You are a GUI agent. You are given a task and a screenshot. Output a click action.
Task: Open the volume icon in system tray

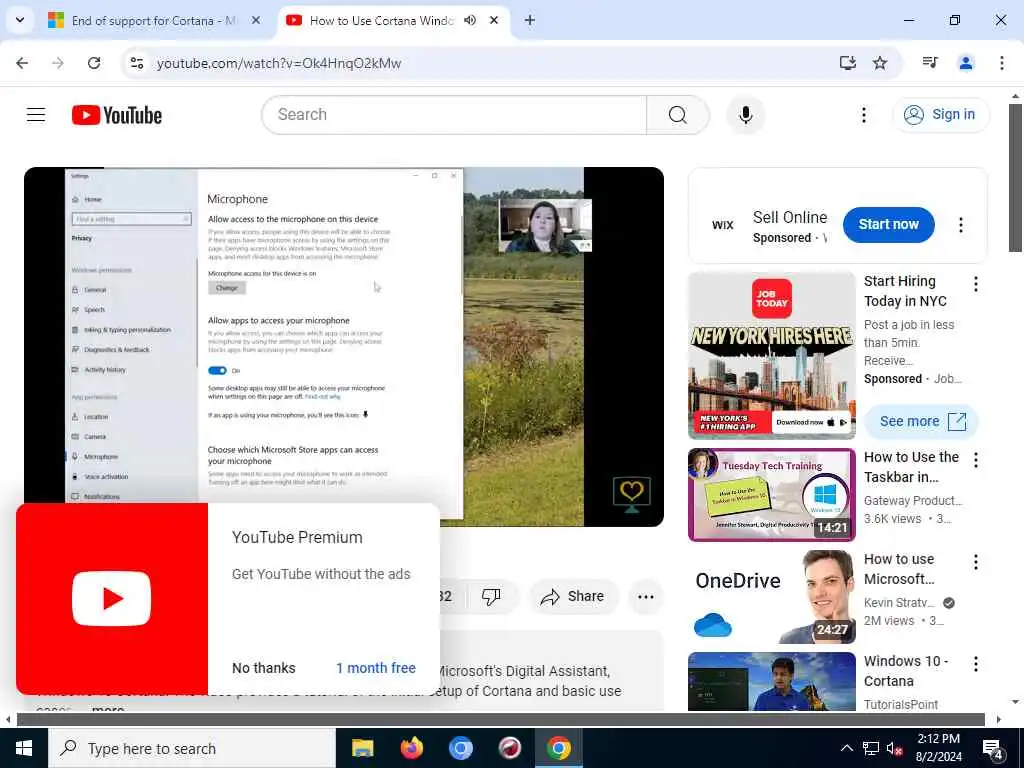click(x=894, y=748)
